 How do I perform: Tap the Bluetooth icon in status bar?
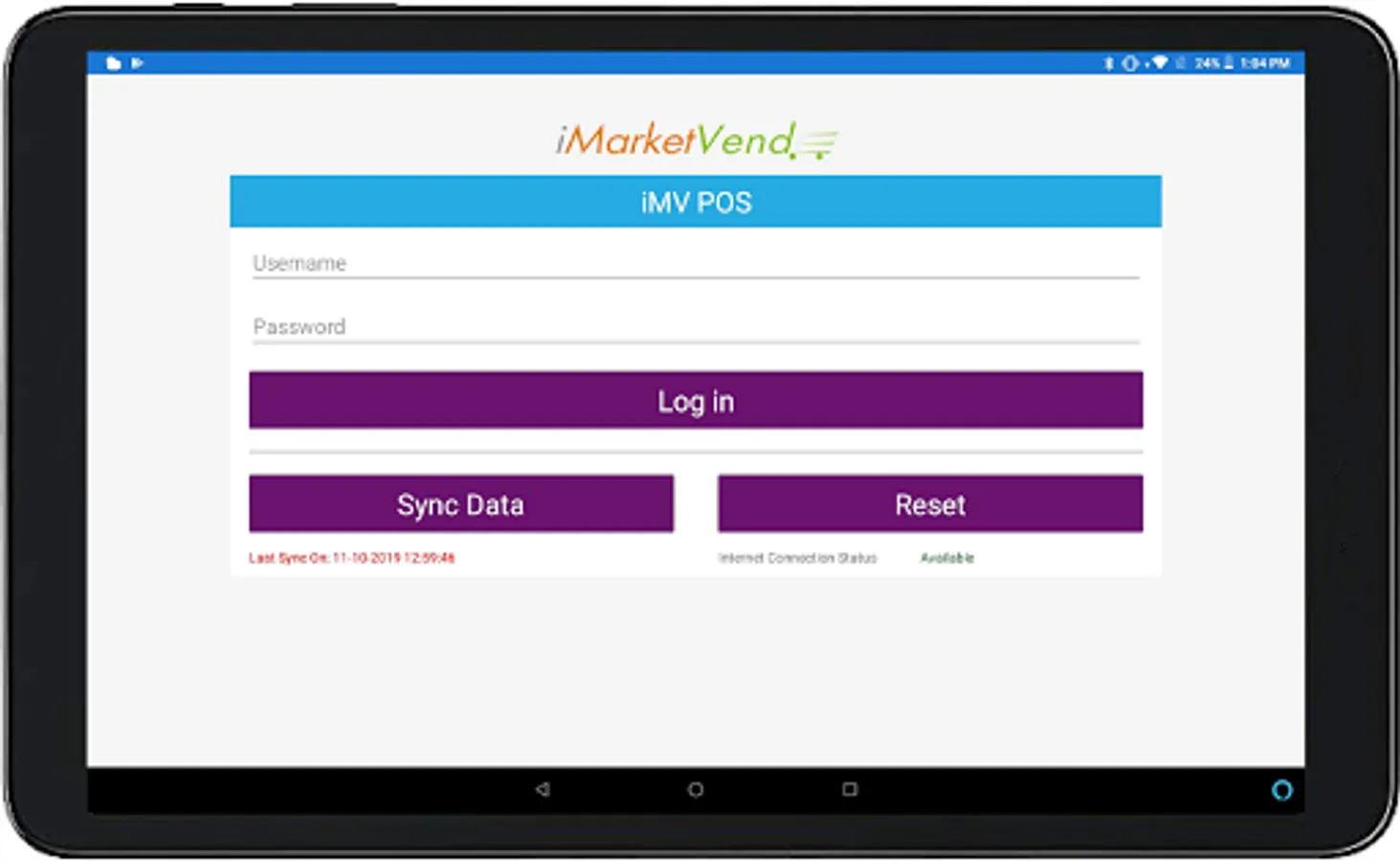tap(1109, 63)
